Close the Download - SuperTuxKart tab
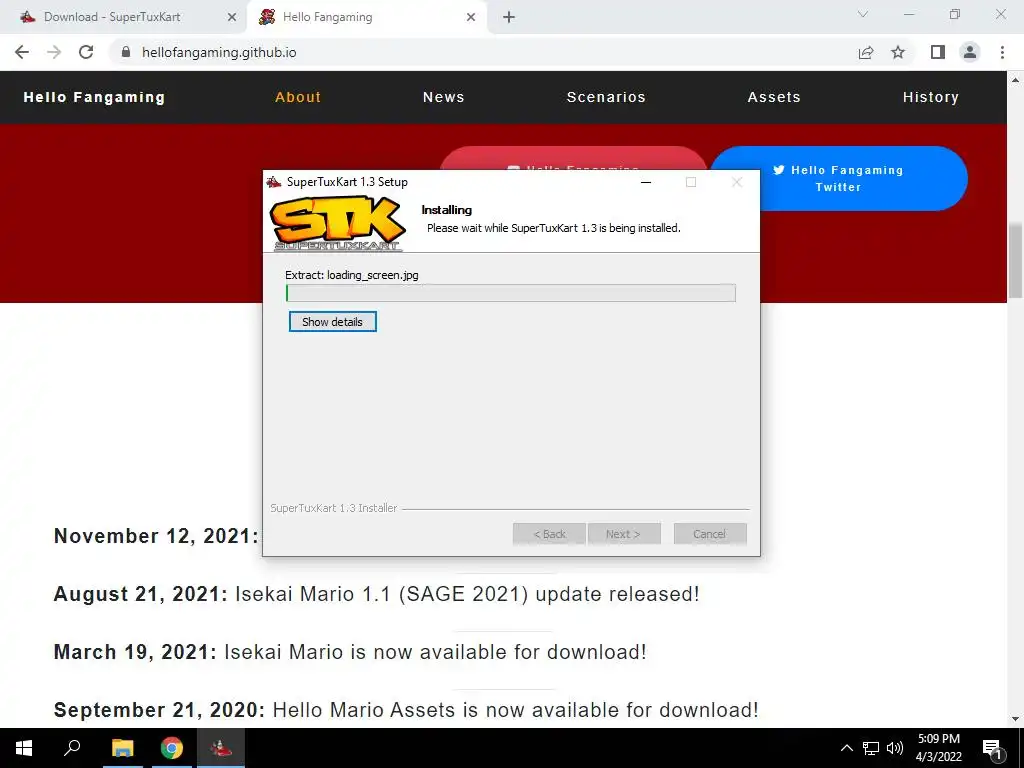The image size is (1024, 768). pyautogui.click(x=232, y=18)
